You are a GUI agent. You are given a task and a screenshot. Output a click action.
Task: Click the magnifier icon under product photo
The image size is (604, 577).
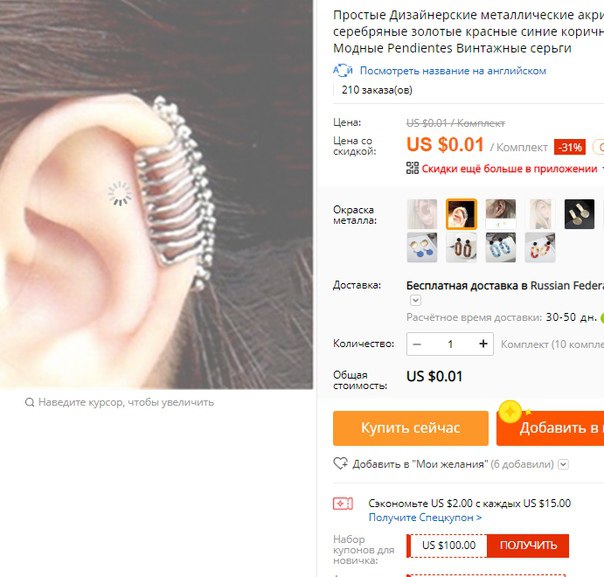[x=30, y=403]
